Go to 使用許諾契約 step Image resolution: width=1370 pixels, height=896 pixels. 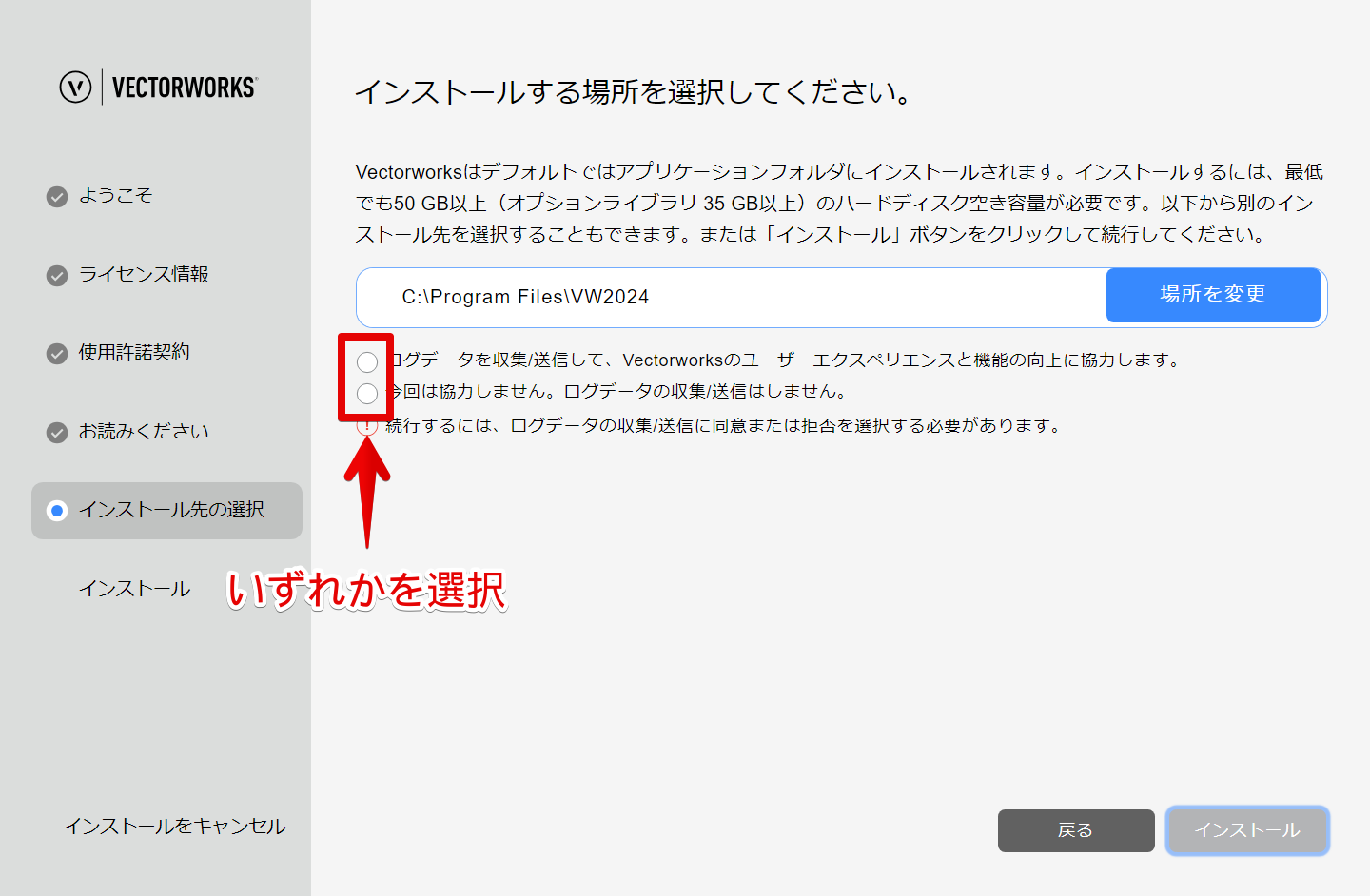click(x=134, y=352)
